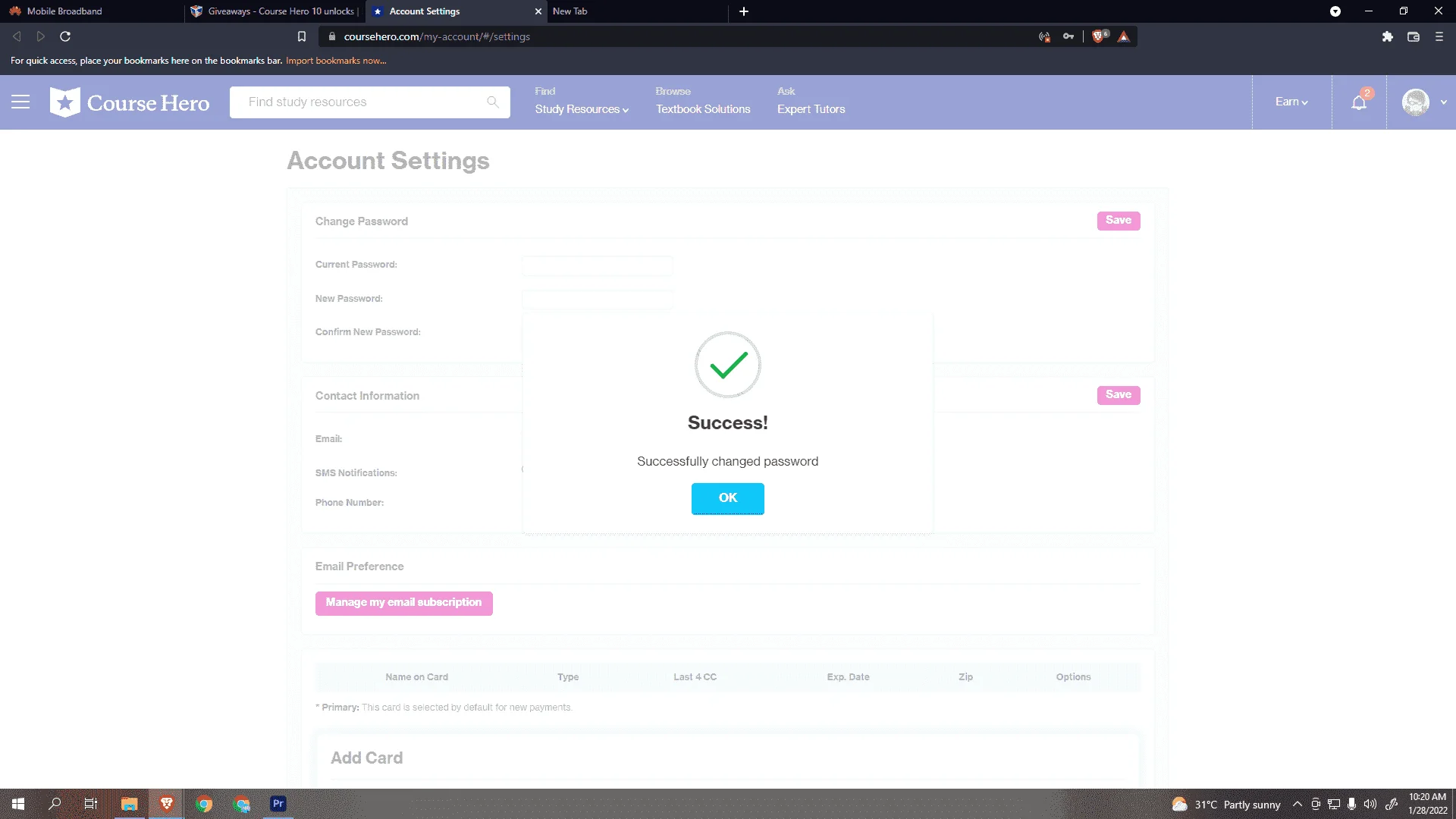Click the Exp. Date column header
The image size is (1456, 819).
pyautogui.click(x=848, y=677)
